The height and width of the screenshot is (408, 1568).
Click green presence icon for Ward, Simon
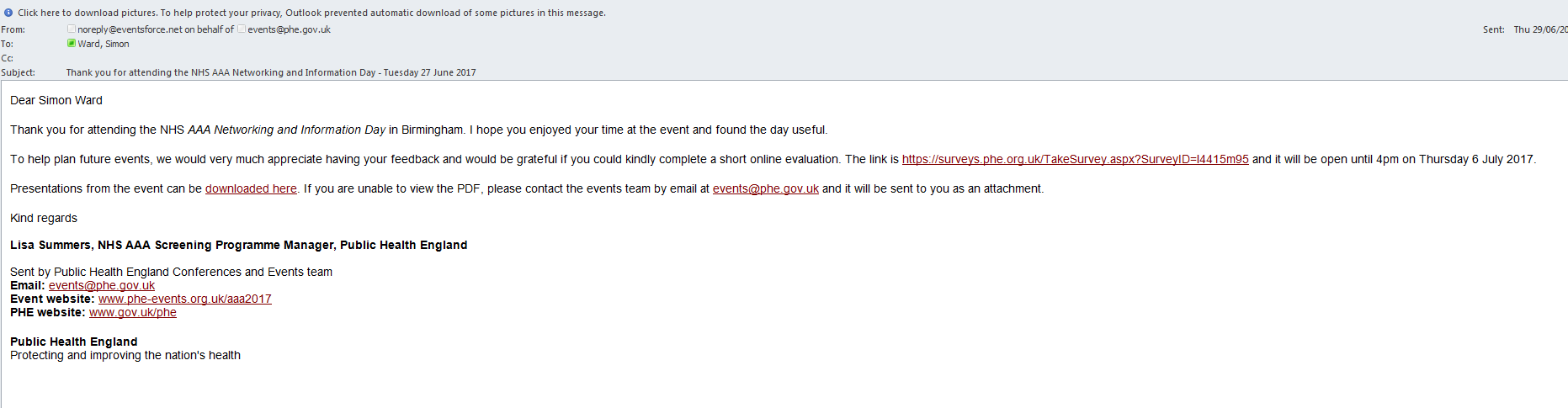coord(72,43)
